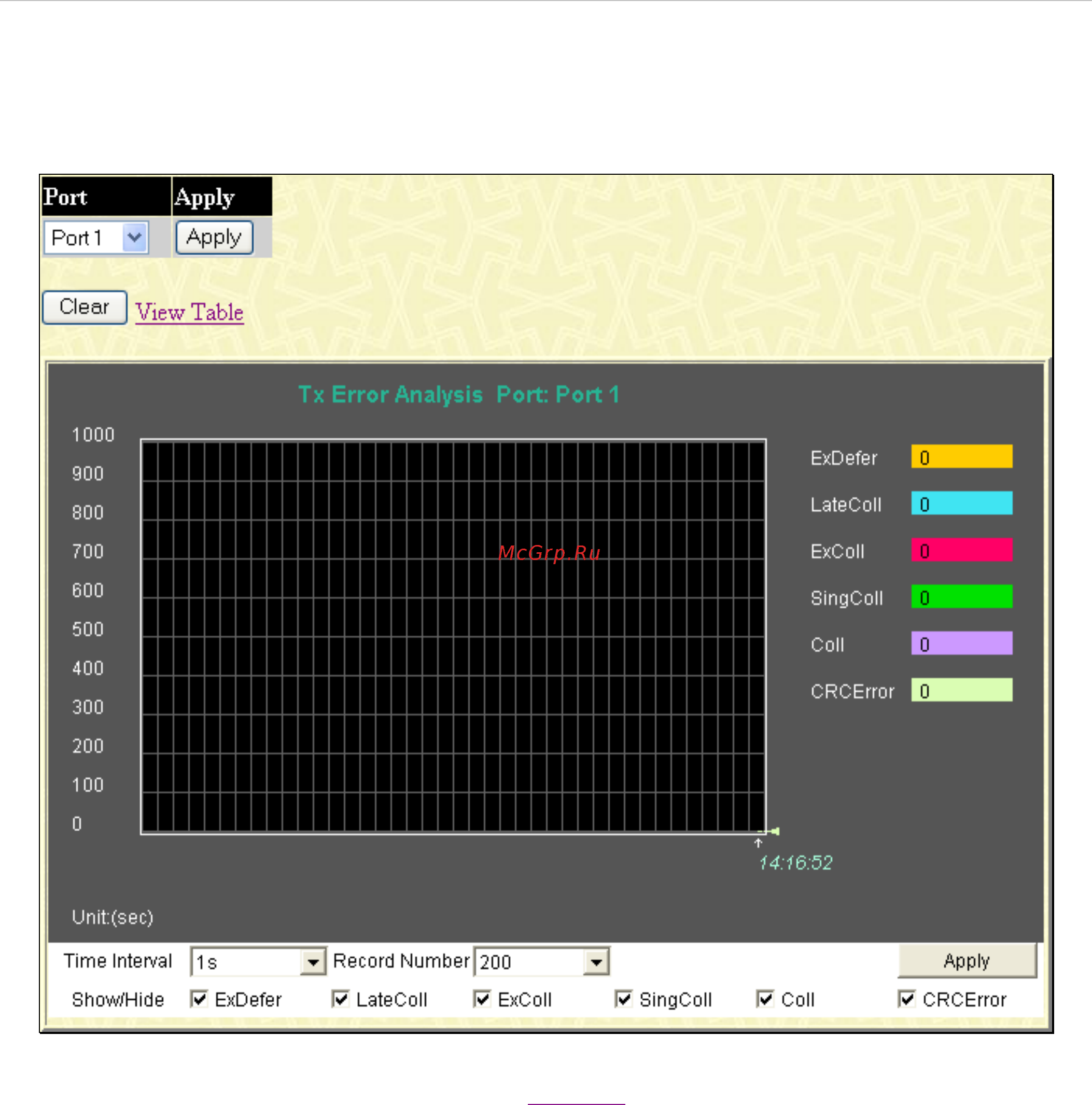
Task: Disable the SingColl checkbox
Action: click(x=623, y=999)
